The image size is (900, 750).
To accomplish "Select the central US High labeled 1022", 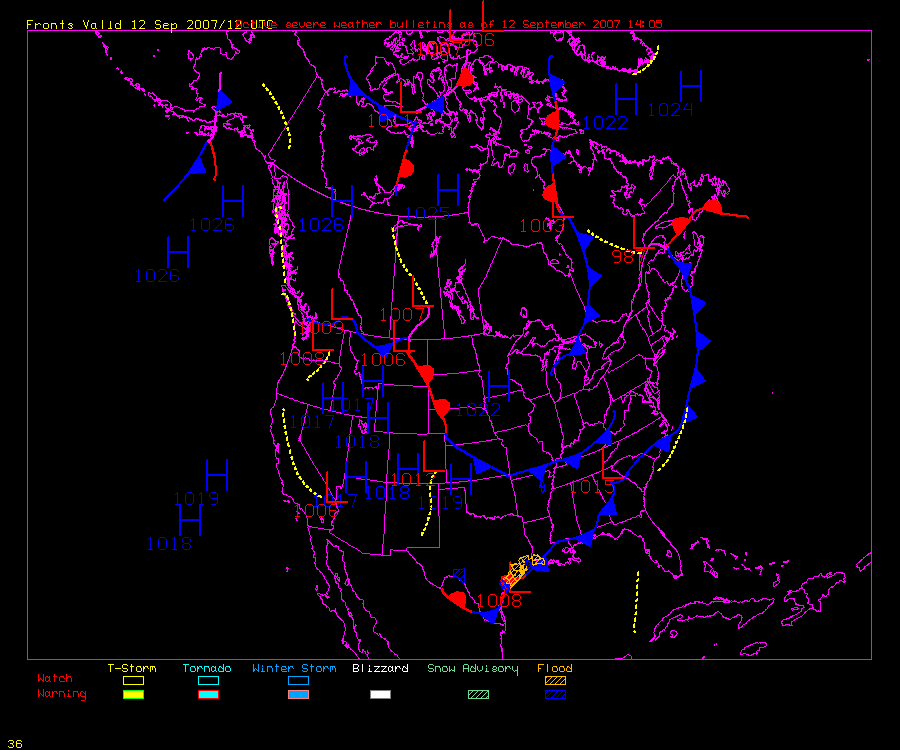I will click(x=498, y=386).
